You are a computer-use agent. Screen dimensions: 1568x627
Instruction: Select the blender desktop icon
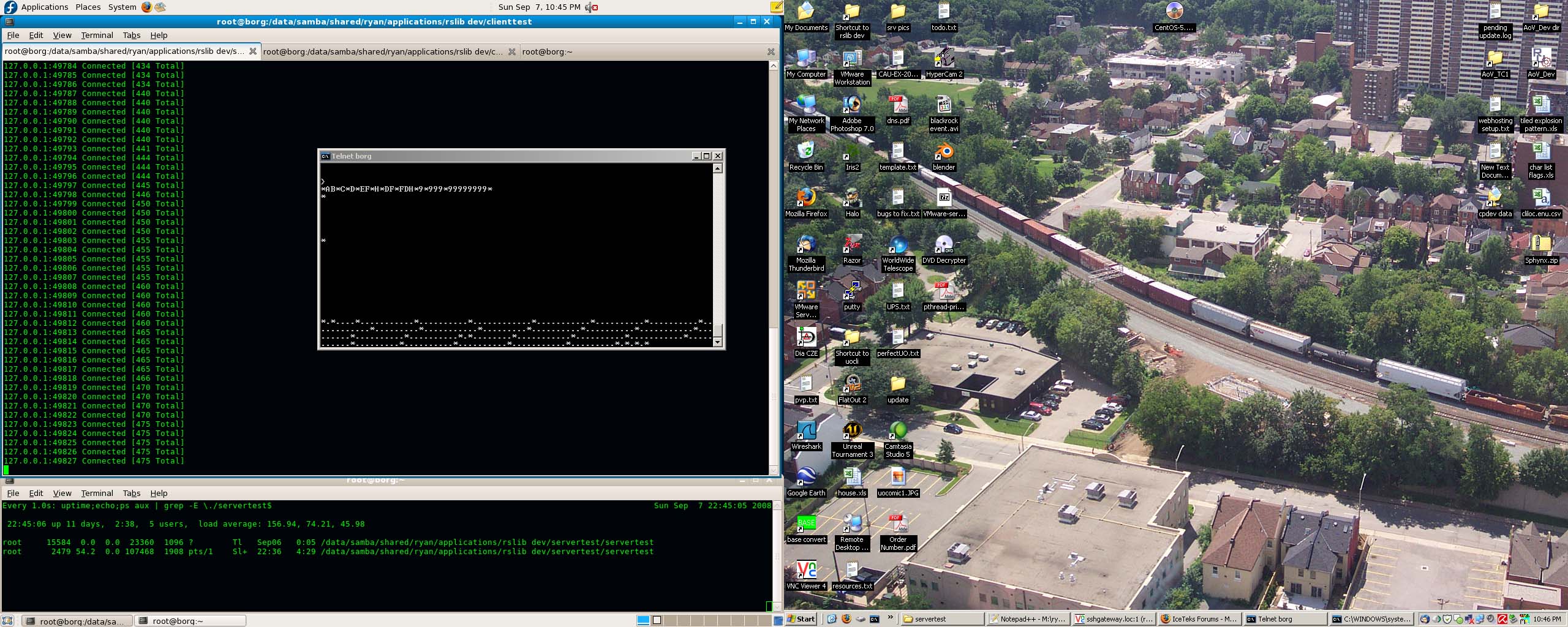click(x=944, y=156)
